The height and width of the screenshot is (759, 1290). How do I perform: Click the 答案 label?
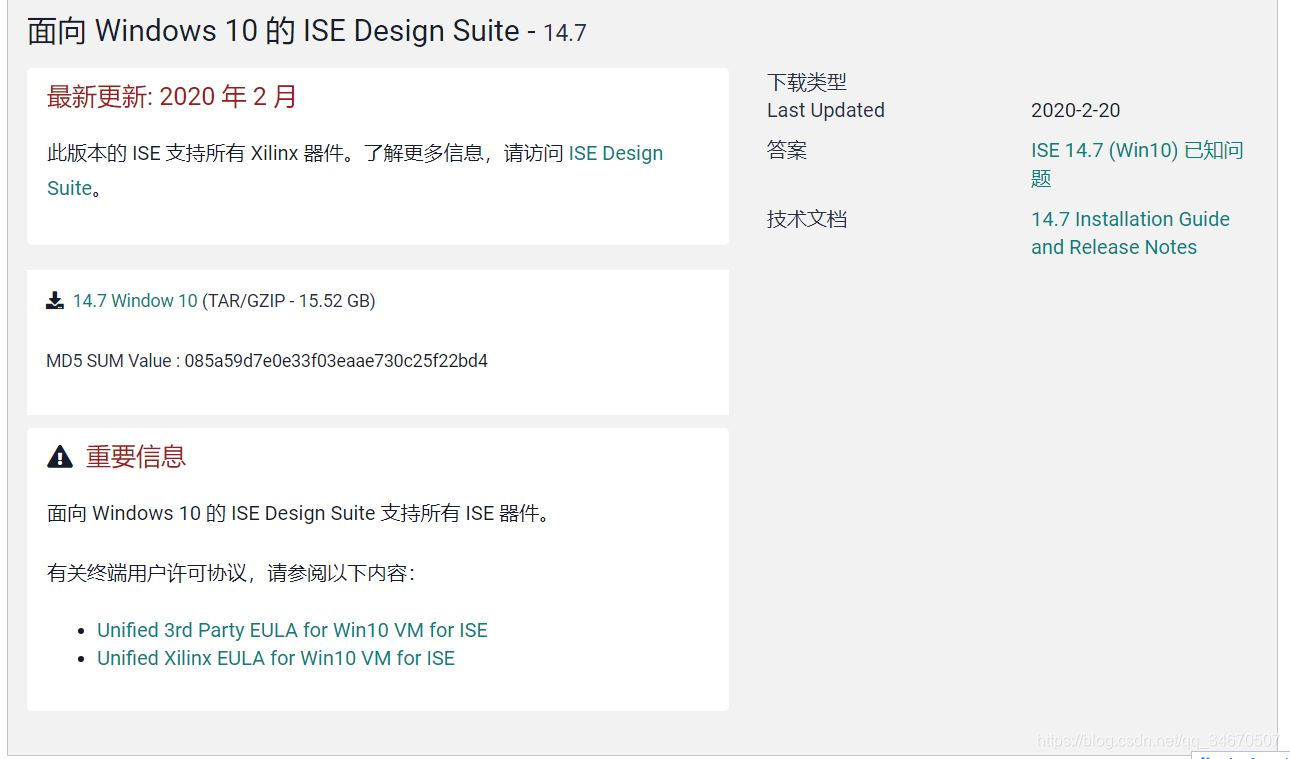point(787,151)
